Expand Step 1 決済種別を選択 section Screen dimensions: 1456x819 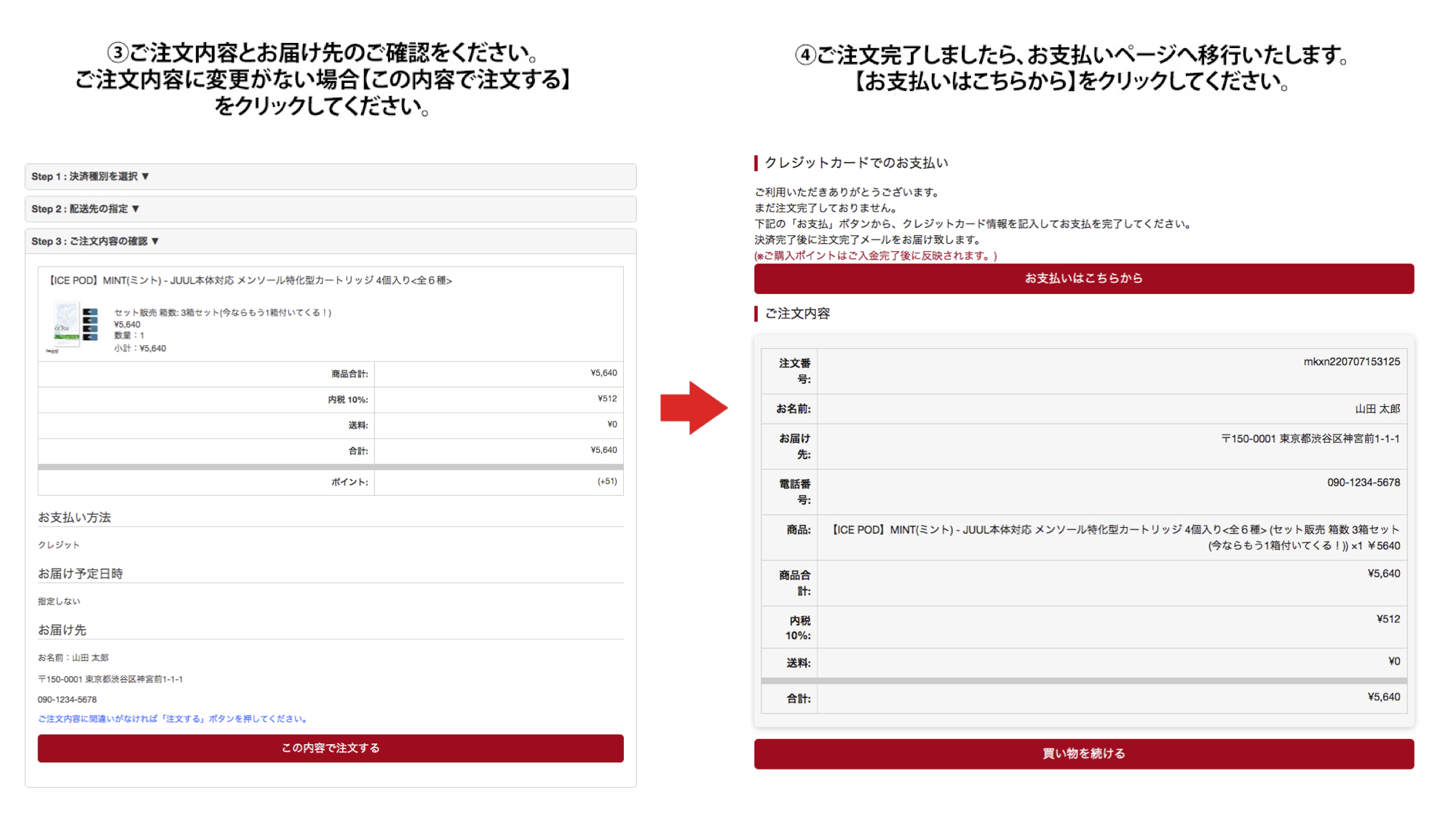(90, 176)
